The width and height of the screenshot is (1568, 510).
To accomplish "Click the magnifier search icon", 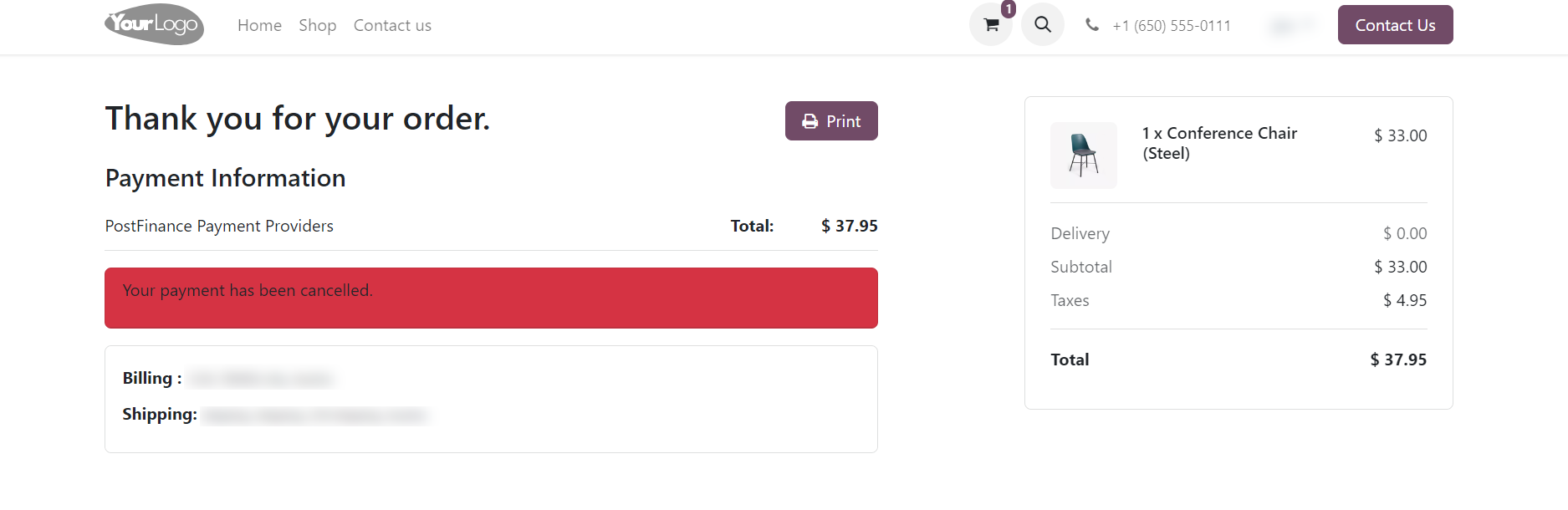I will (x=1042, y=25).
